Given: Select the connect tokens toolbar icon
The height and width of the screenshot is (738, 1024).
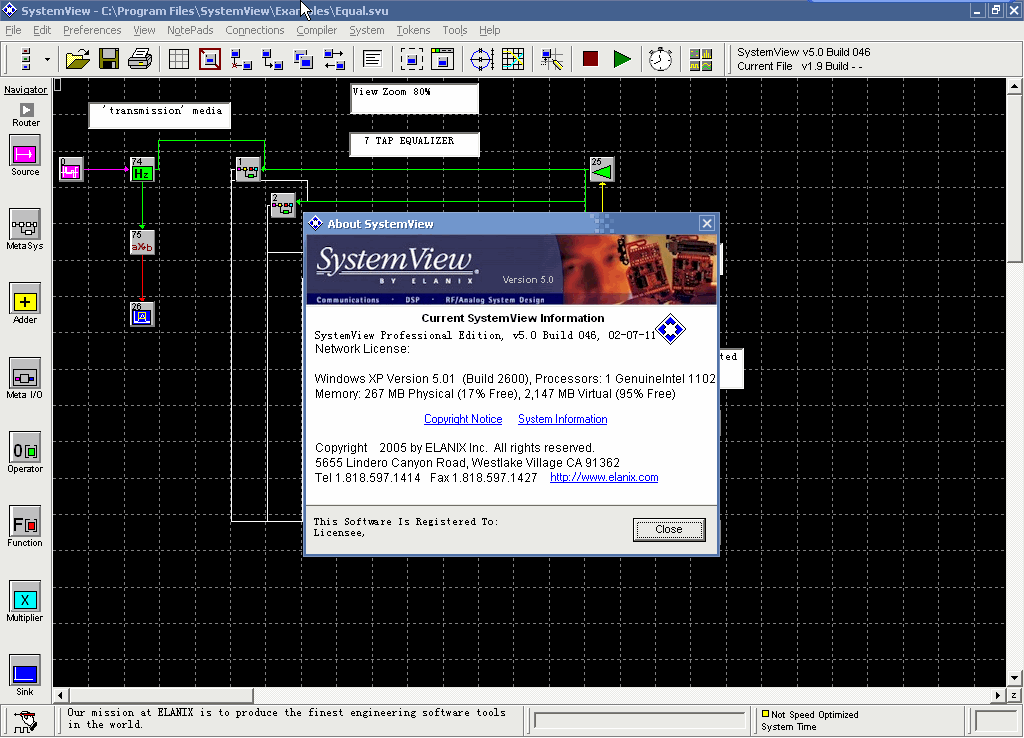Looking at the screenshot, I should 272,59.
